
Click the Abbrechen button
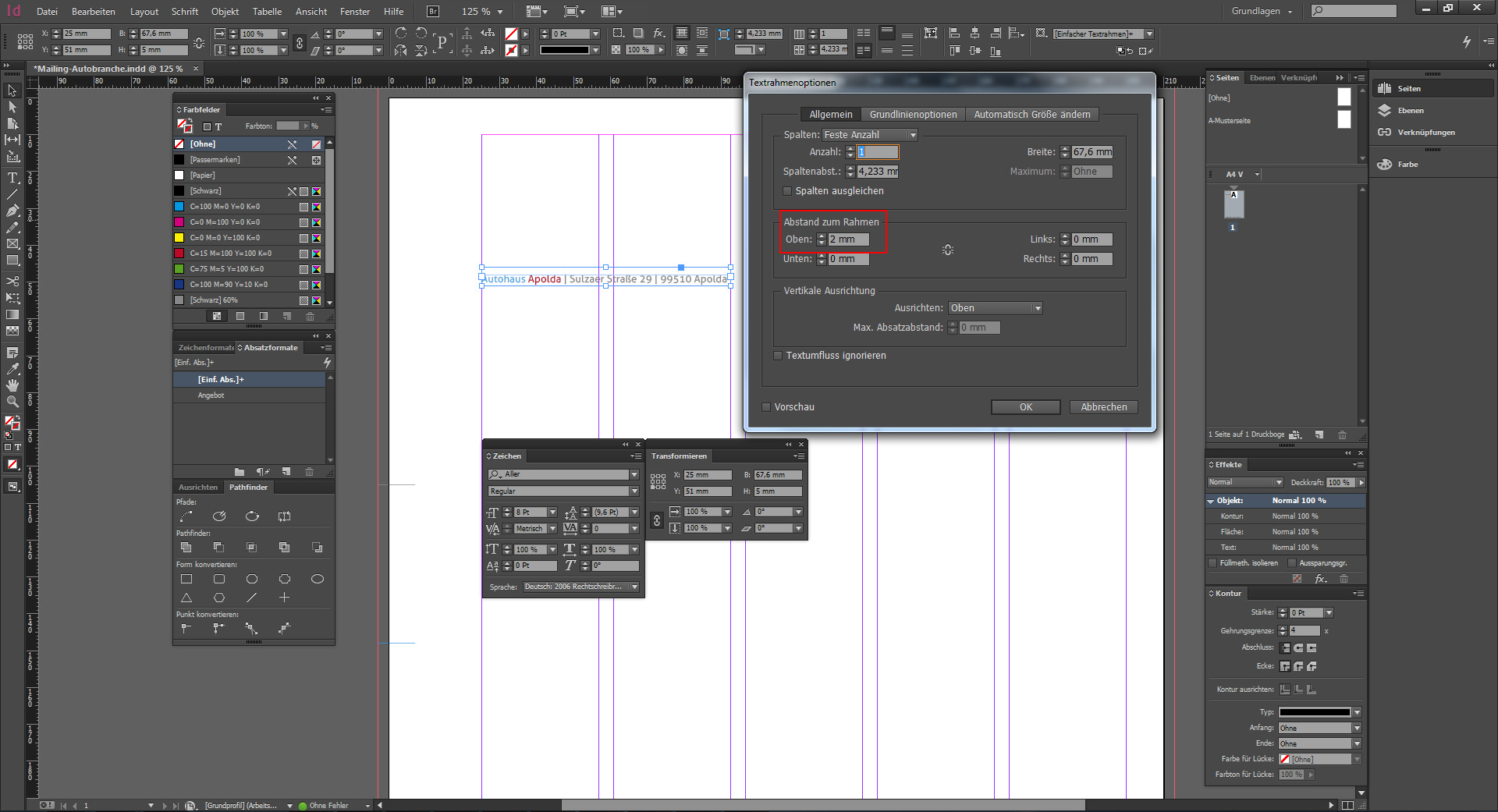tap(1103, 407)
